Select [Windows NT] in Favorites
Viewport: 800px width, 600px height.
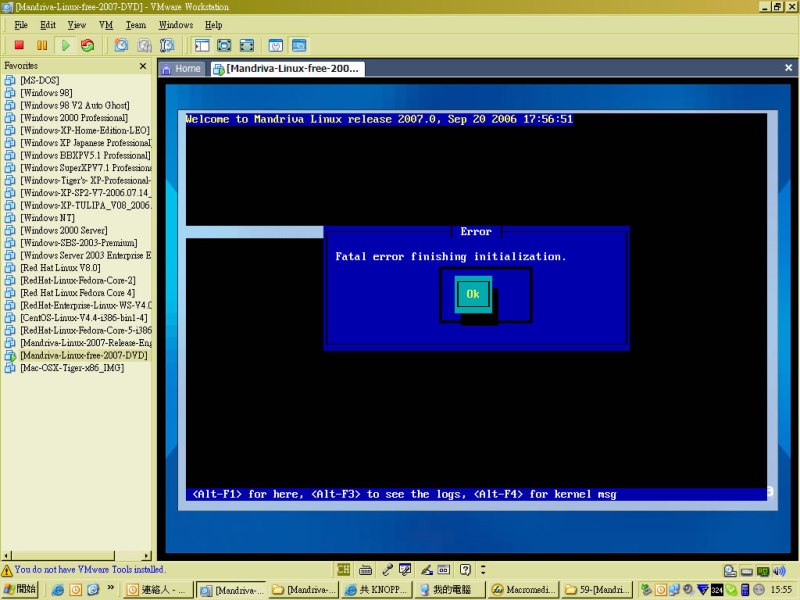(47, 218)
